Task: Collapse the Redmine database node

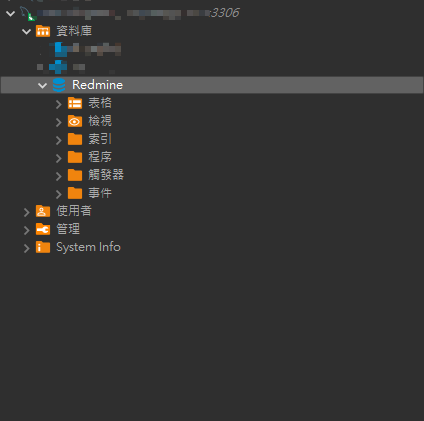Action: (x=42, y=85)
